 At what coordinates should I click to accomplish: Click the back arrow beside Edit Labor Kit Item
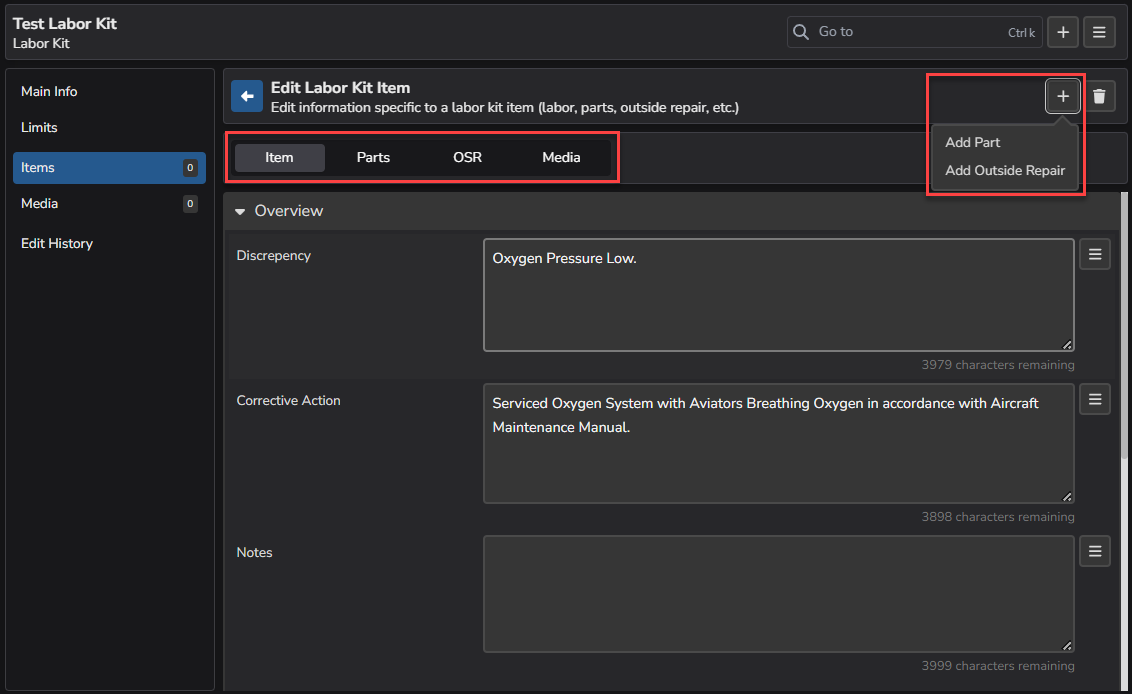[x=247, y=96]
